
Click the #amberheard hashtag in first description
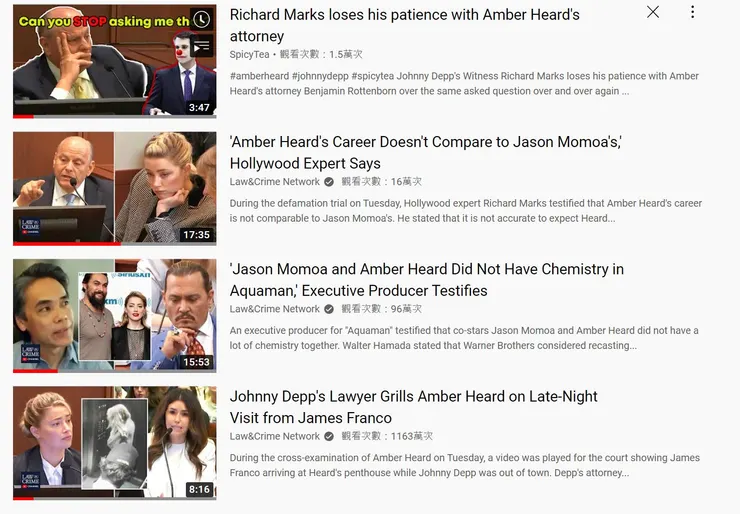tap(259, 76)
